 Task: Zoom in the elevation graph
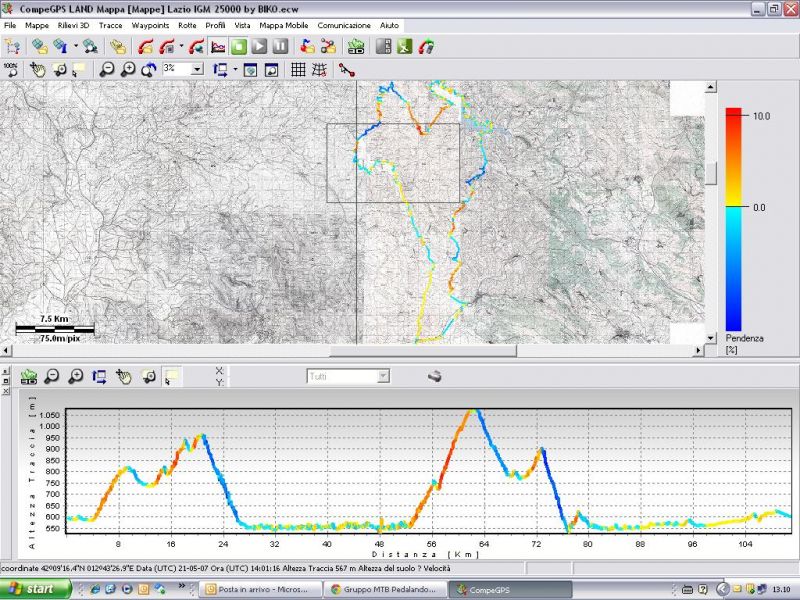pyautogui.click(x=76, y=377)
